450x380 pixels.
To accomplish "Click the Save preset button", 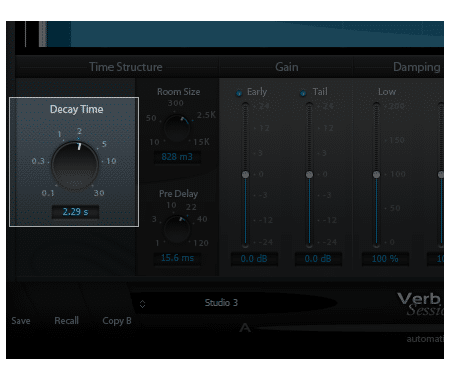I will (21, 321).
